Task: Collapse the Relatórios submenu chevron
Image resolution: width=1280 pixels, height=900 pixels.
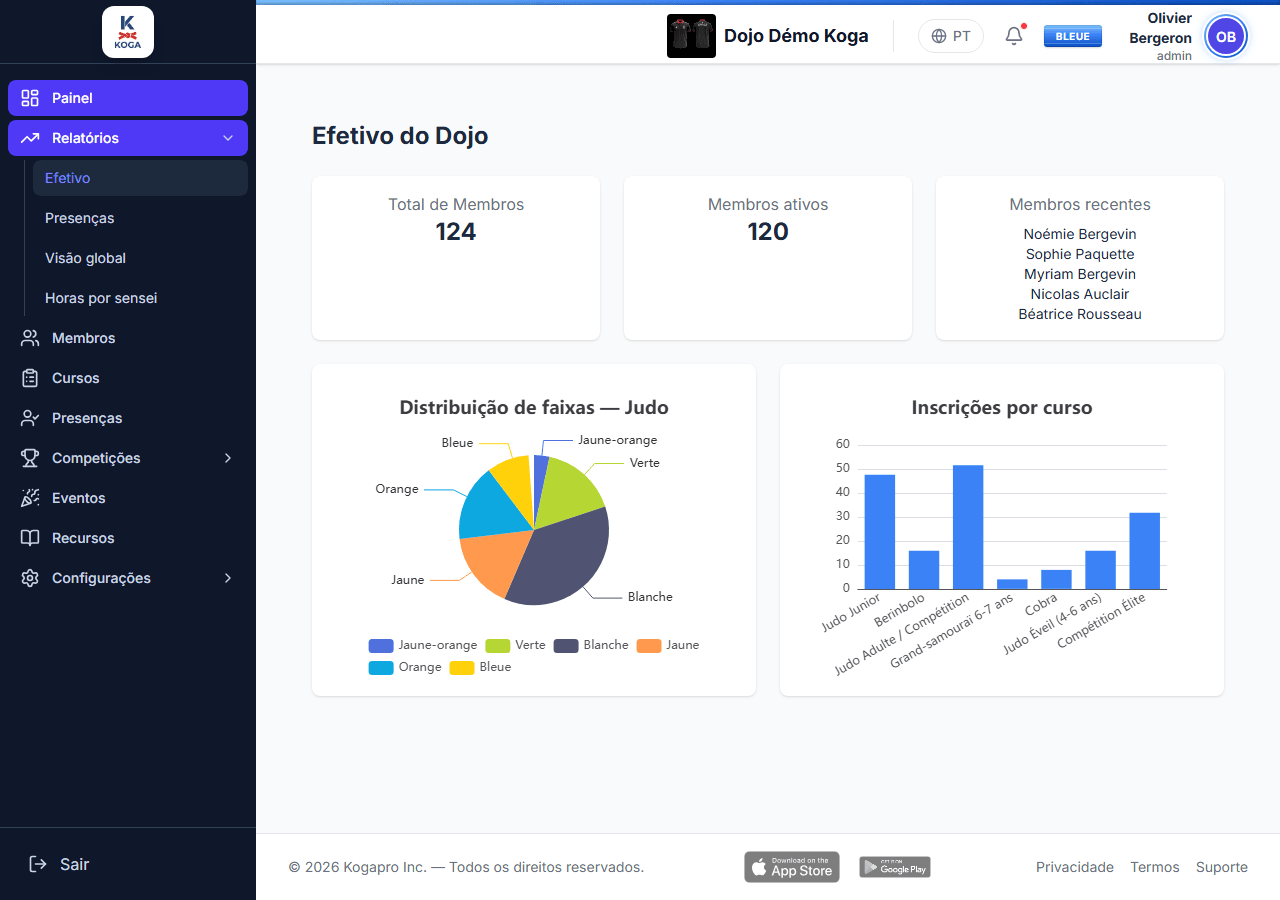Action: 228,138
